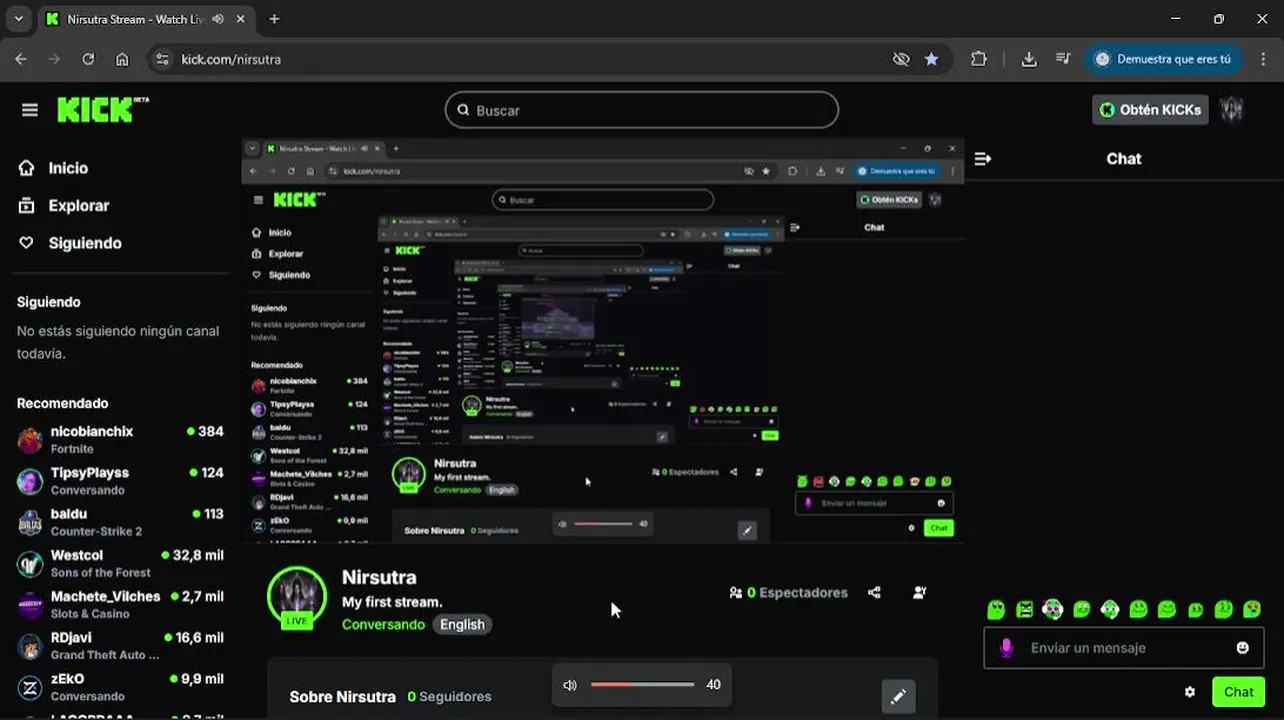1284x720 pixels.
Task: Open Machete_Vilches channel
Action: click(120, 604)
